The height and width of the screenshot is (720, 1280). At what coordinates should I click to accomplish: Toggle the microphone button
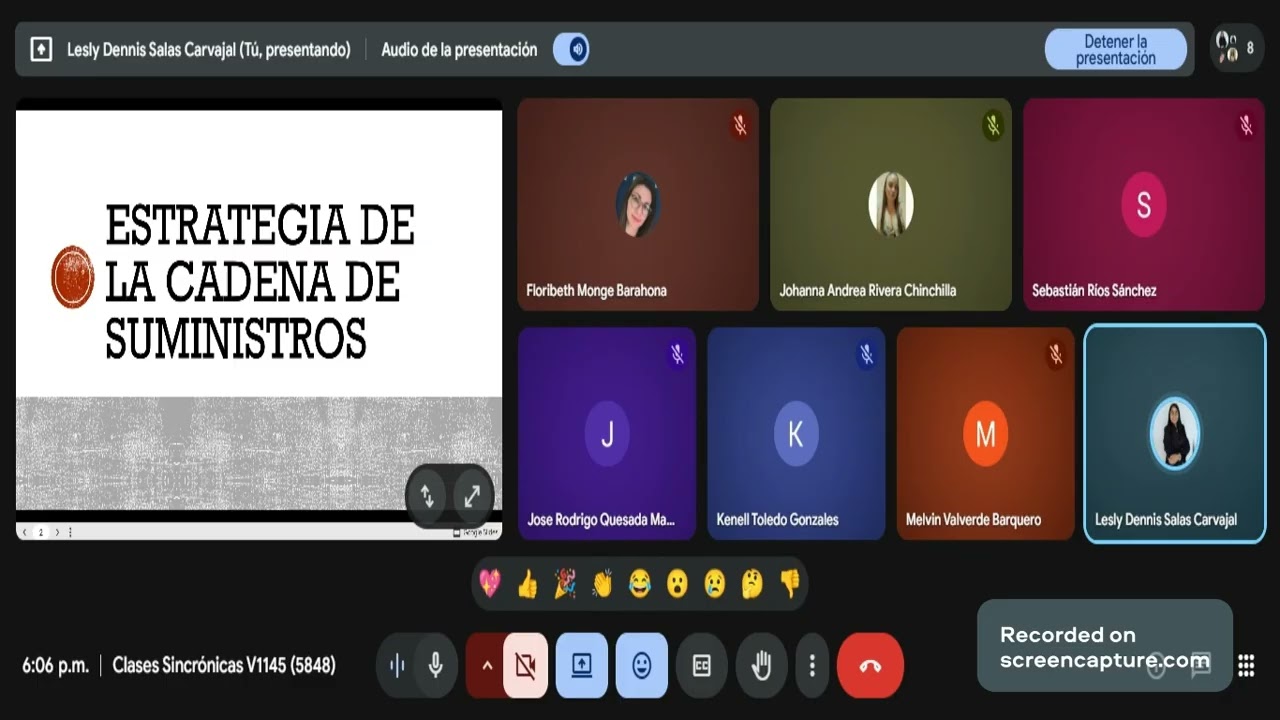point(436,665)
